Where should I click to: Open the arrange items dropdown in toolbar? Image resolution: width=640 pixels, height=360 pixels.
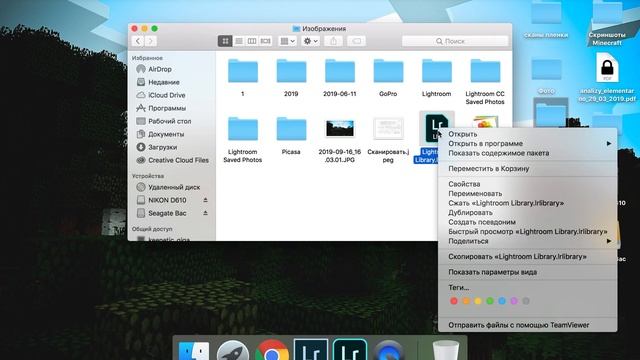pos(287,41)
